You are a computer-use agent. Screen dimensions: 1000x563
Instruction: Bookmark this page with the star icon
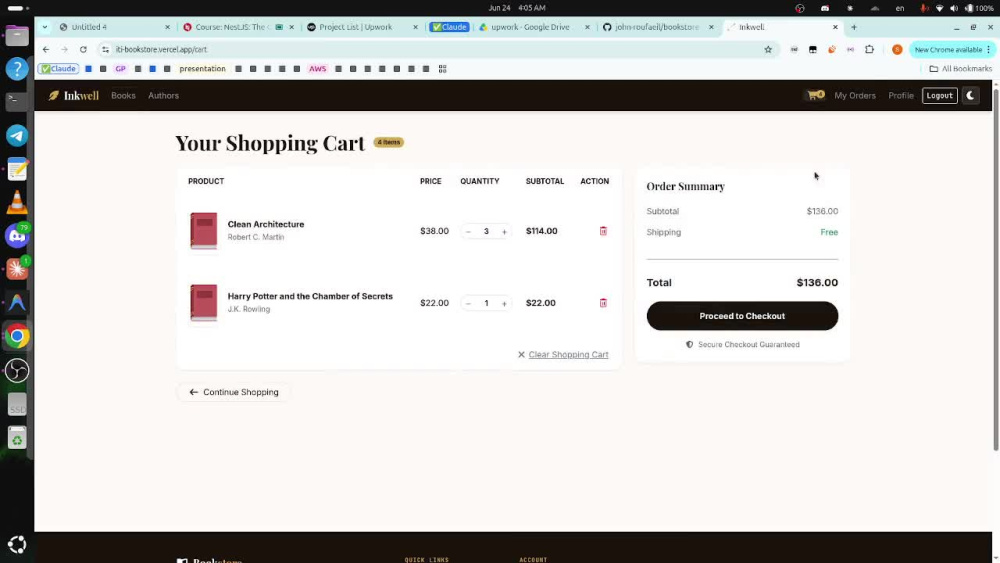pyautogui.click(x=768, y=49)
